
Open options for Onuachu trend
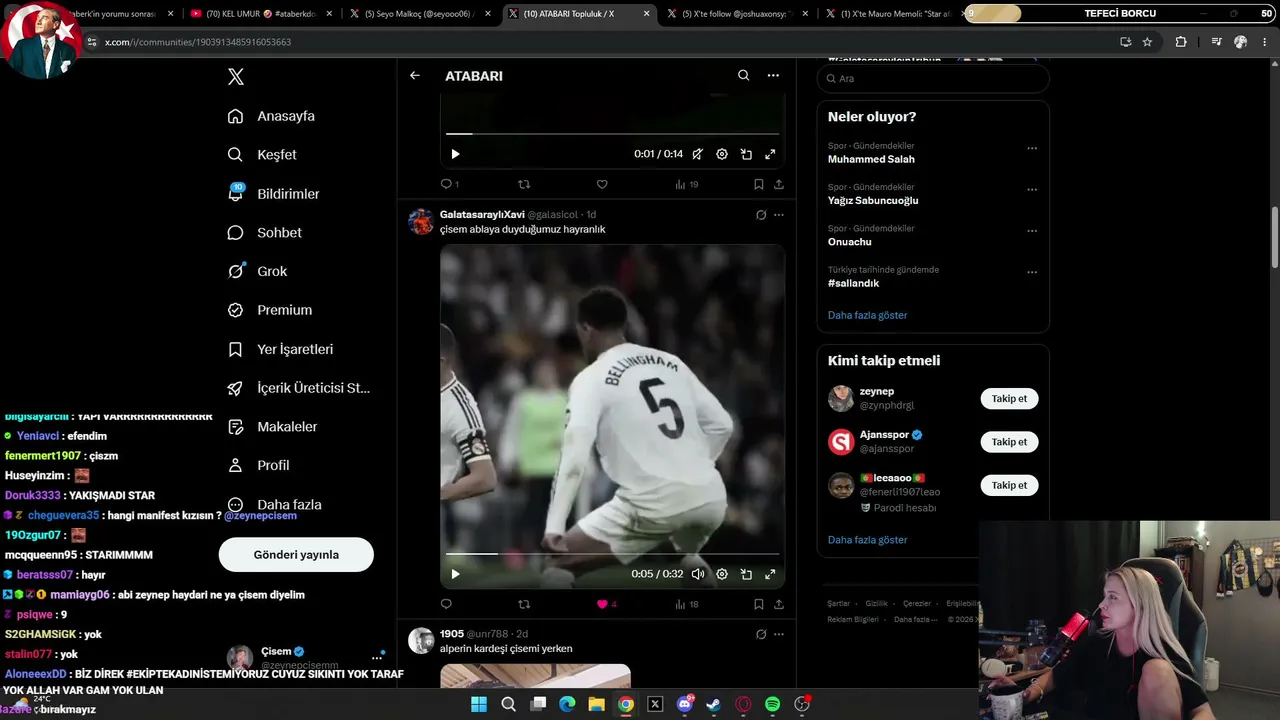[1032, 230]
